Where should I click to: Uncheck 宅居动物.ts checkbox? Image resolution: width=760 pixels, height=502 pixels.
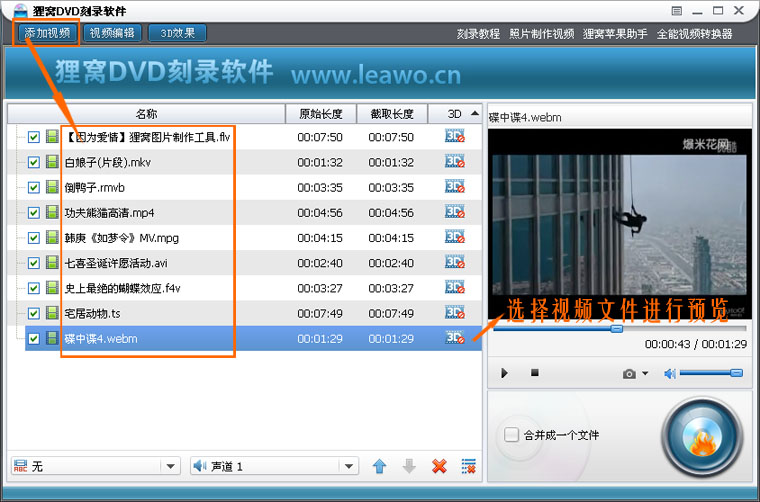[33, 314]
